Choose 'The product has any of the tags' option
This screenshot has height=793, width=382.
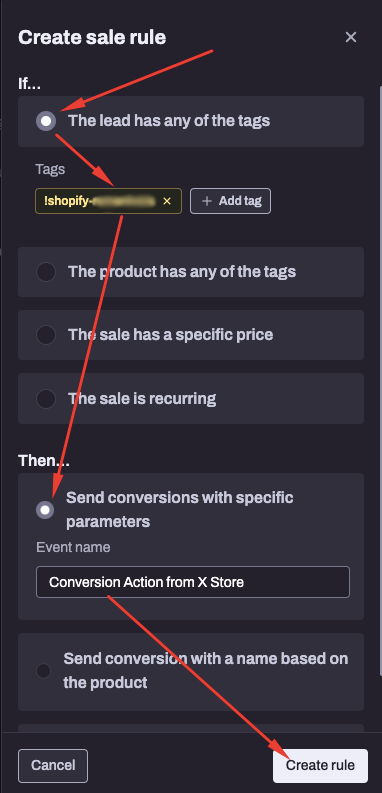(191, 272)
